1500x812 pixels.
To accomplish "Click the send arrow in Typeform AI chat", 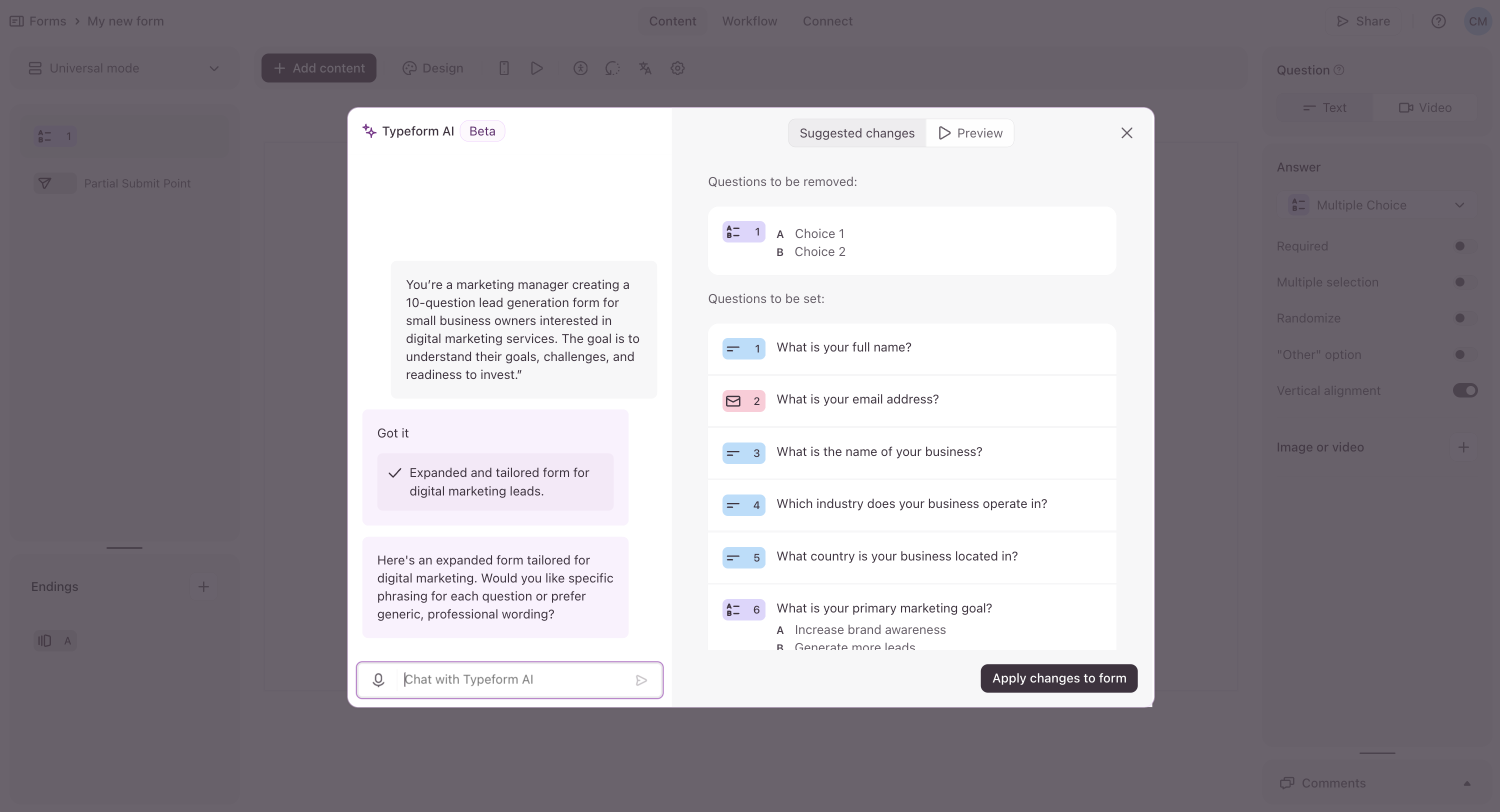I will [x=641, y=680].
